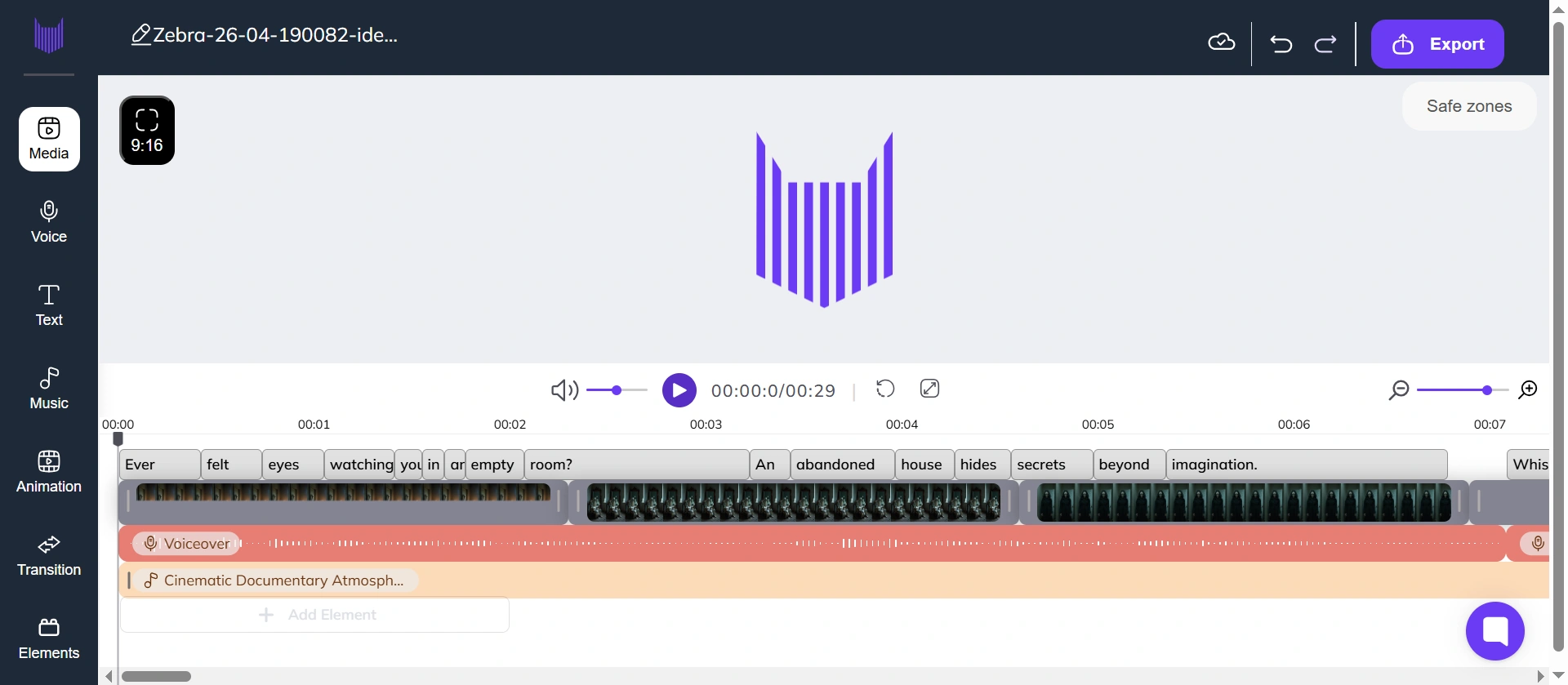The height and width of the screenshot is (685, 1568).
Task: Select the 'hides' caption block
Action: coord(982,465)
